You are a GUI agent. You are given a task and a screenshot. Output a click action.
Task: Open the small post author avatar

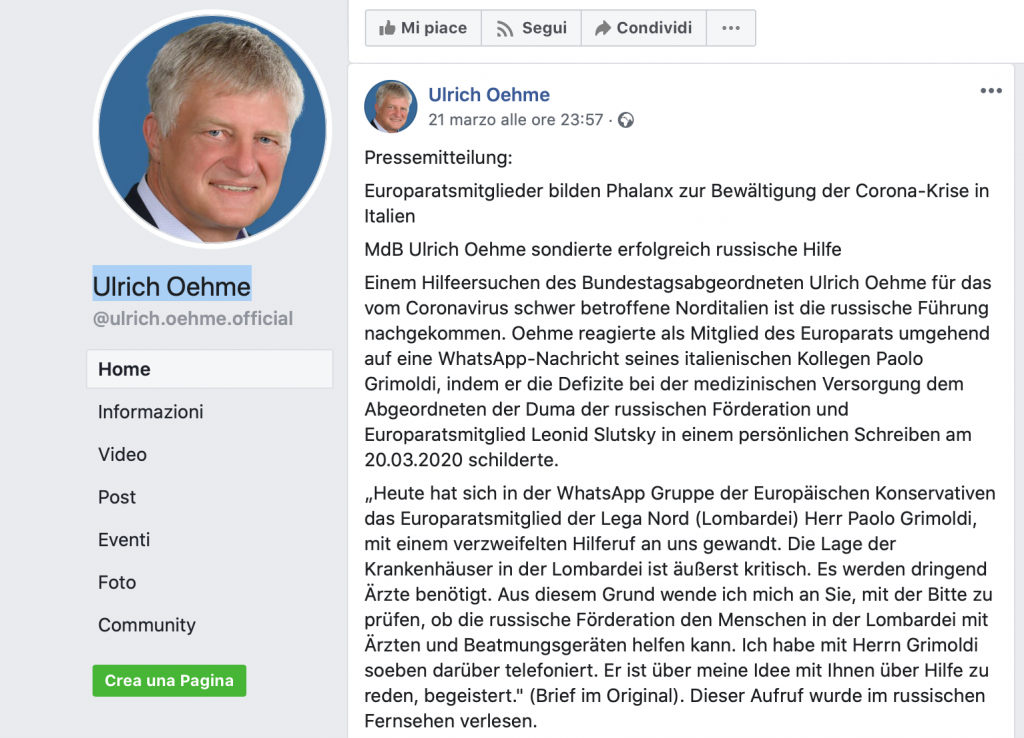click(391, 106)
